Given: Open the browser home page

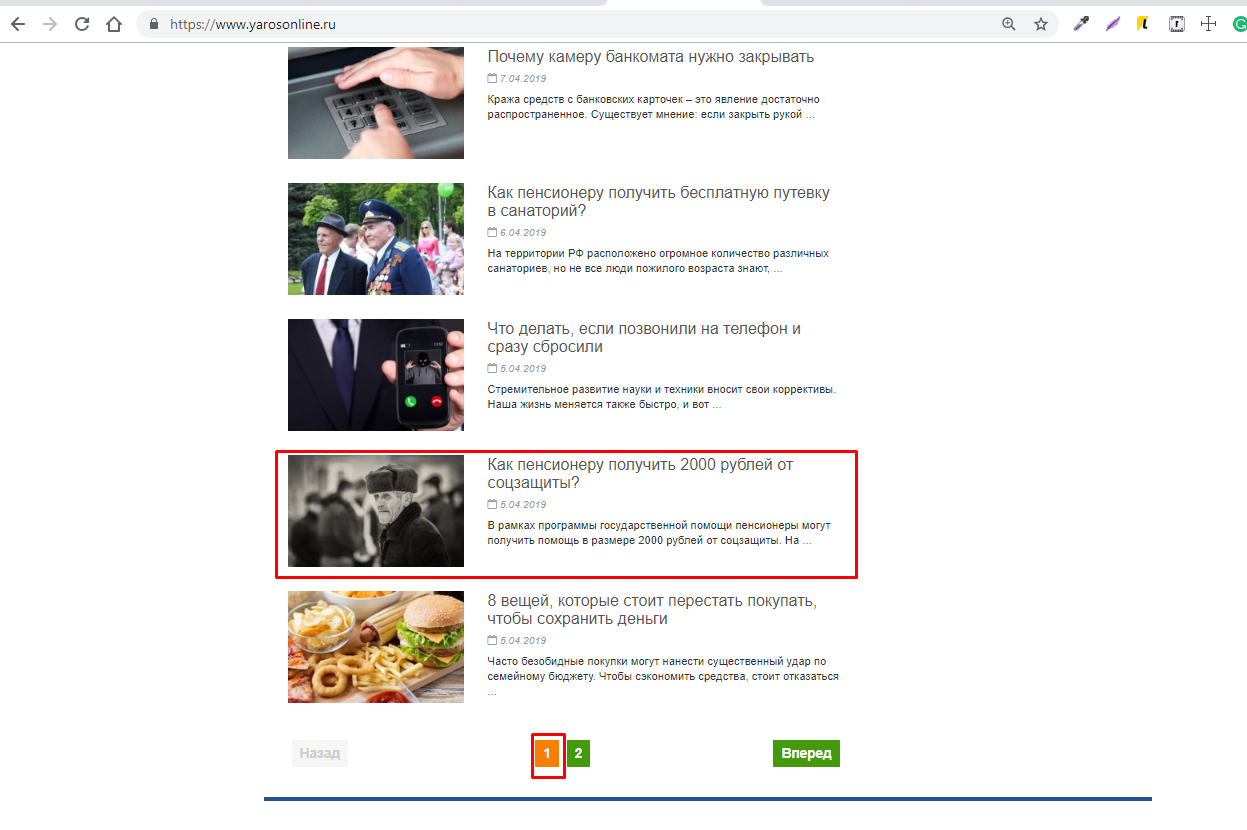Looking at the screenshot, I should tap(114, 24).
